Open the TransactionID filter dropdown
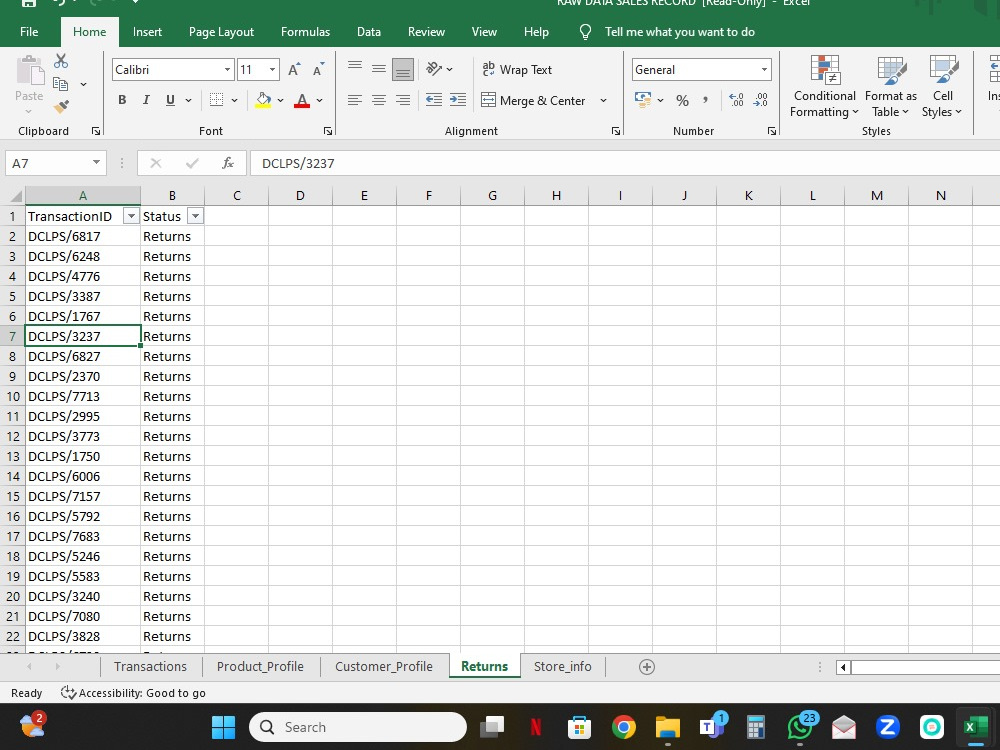This screenshot has height=750, width=1000. click(131, 216)
